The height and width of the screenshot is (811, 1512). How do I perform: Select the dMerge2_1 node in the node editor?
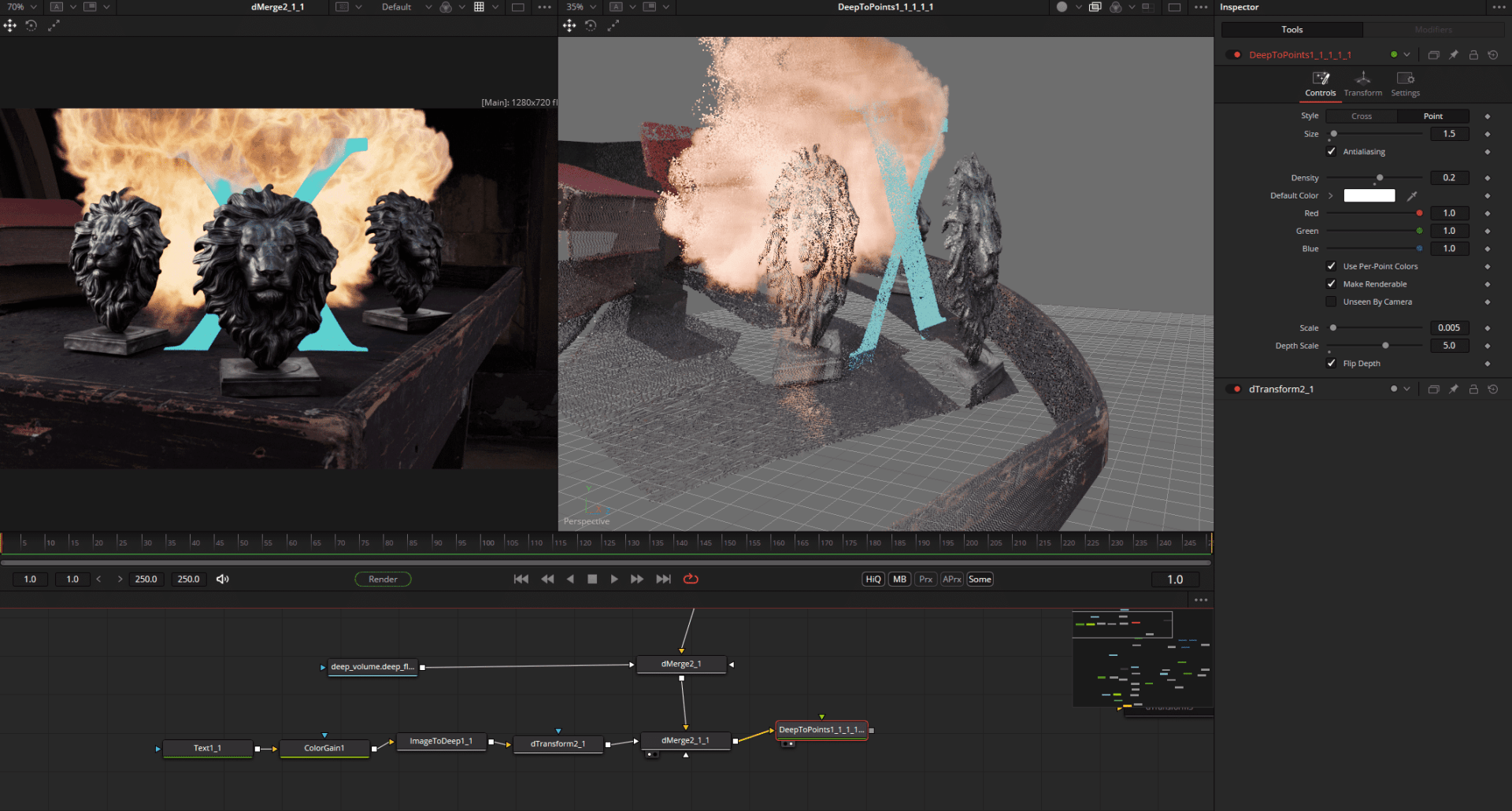point(680,664)
